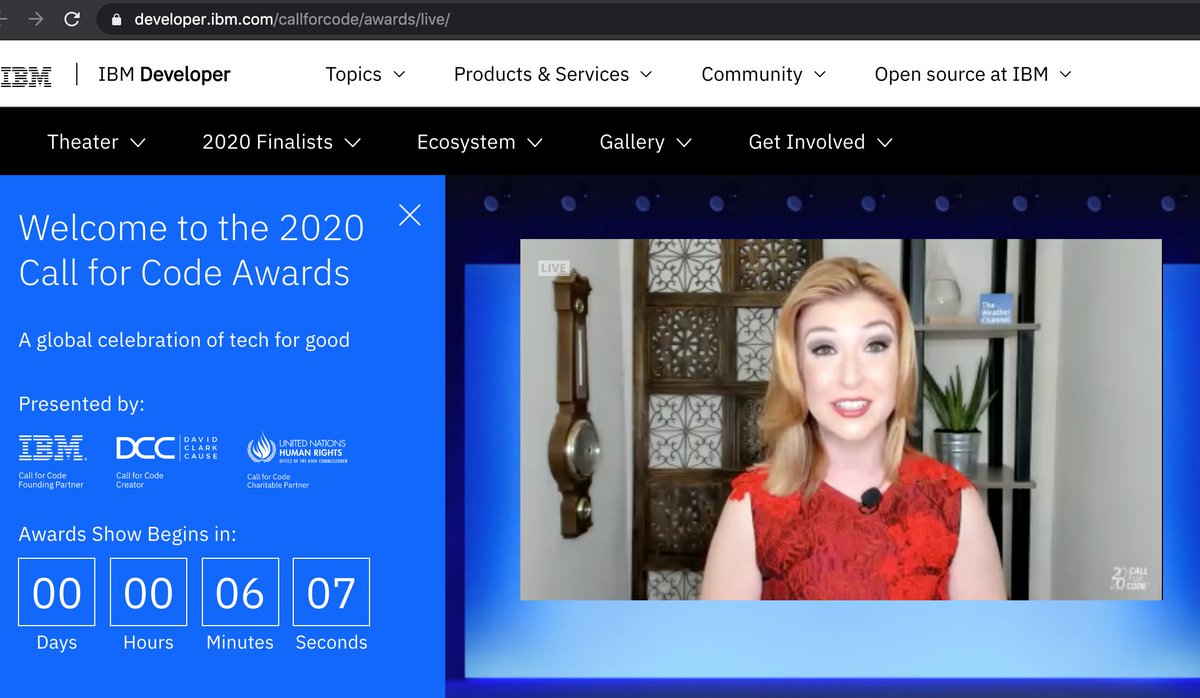This screenshot has width=1200, height=698.
Task: Click the IBM Founding Partner logo
Action: tap(52, 447)
